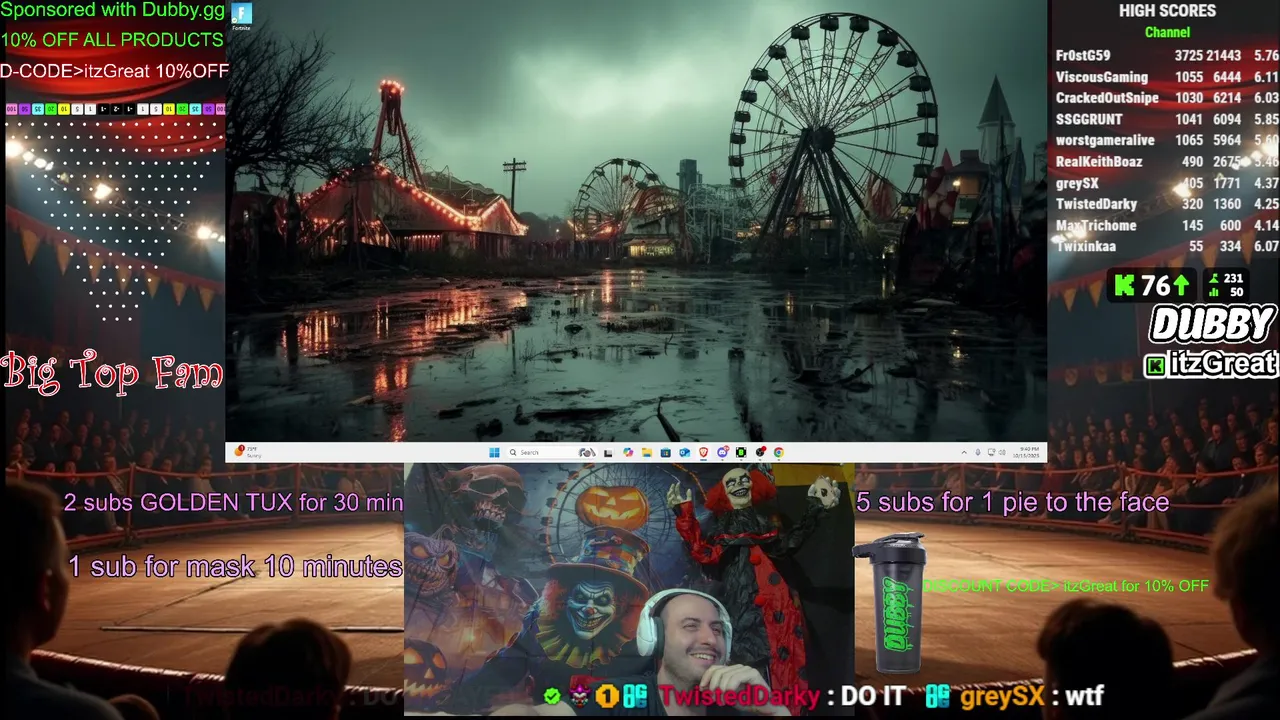Open the weather widget showing Sunny
Viewport: 1280px width, 720px height.
(247, 452)
